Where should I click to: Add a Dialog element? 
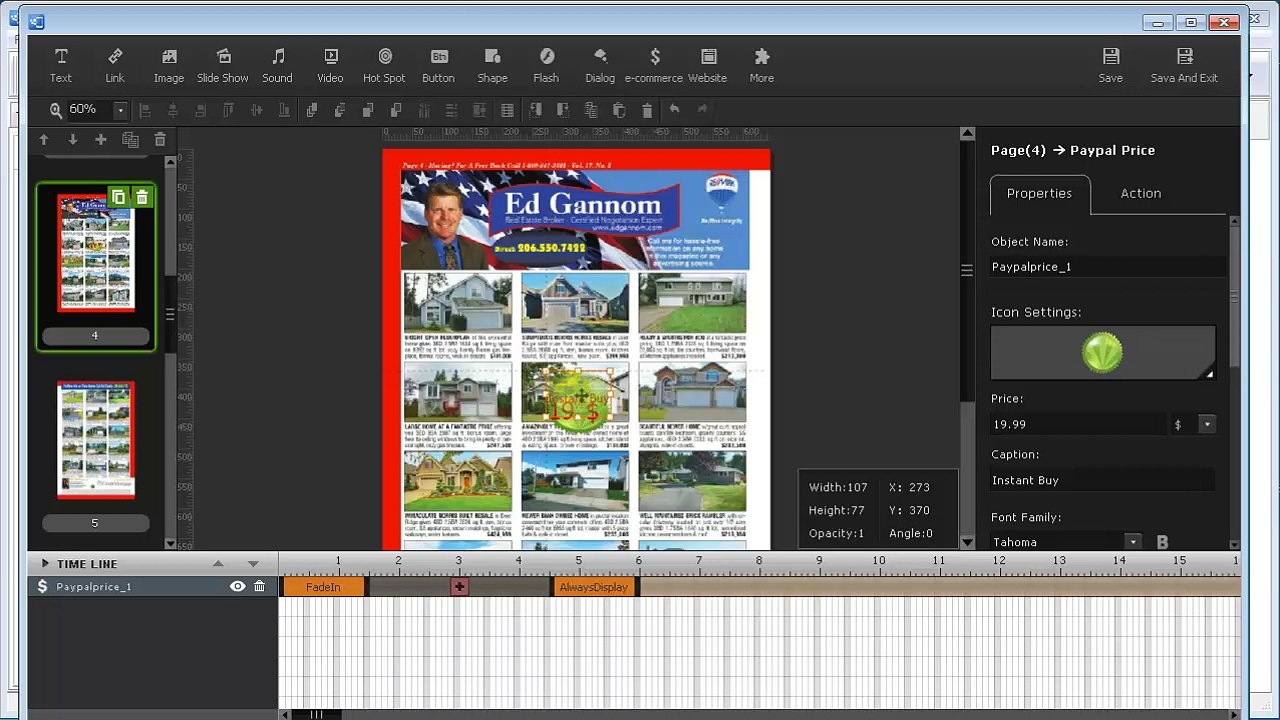[600, 65]
